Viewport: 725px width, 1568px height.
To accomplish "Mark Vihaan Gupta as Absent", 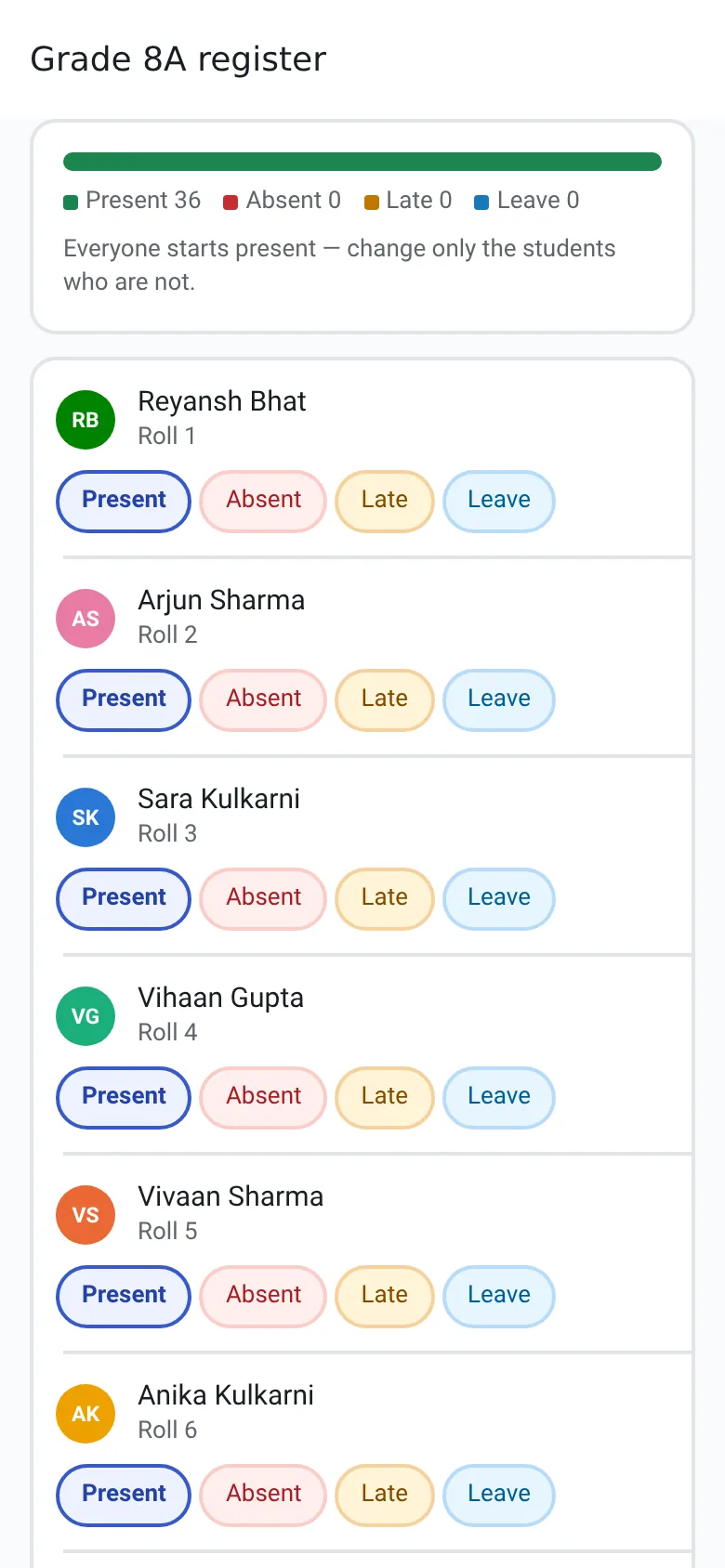I will [263, 1097].
